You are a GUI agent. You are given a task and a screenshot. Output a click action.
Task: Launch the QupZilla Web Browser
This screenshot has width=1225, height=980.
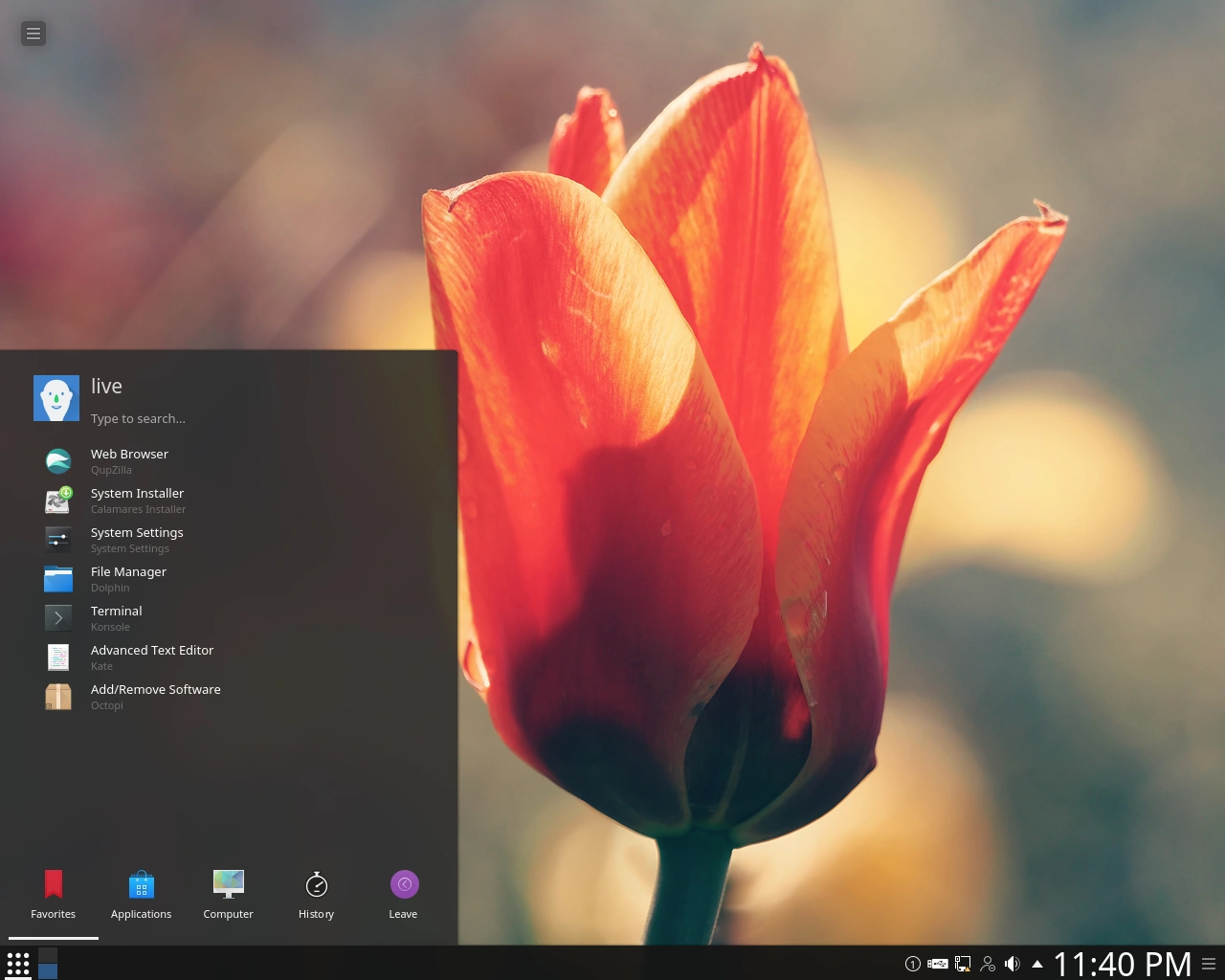click(129, 460)
